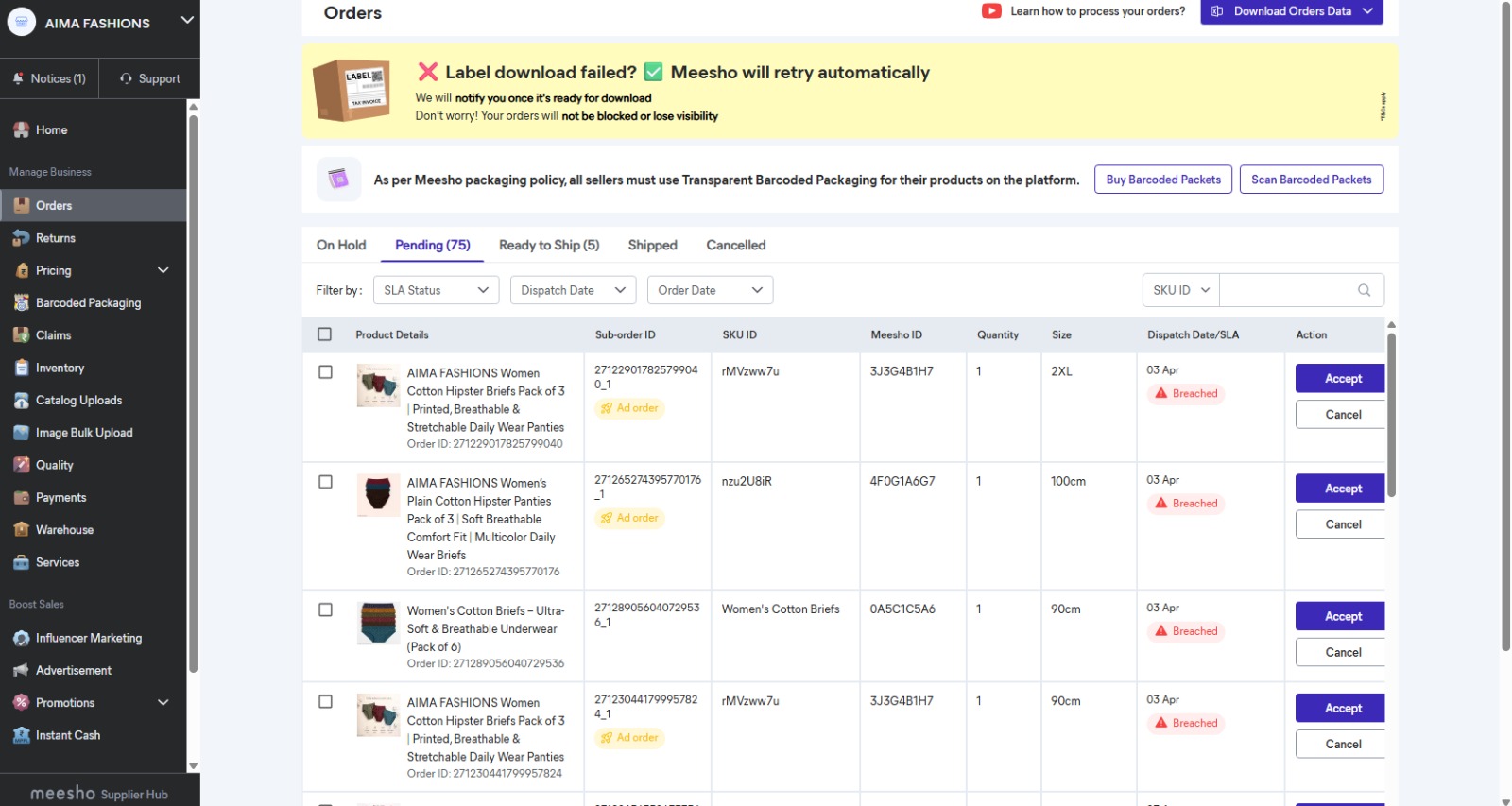Focus the SKU ID search input field
This screenshot has width=1512, height=806.
(x=1287, y=291)
